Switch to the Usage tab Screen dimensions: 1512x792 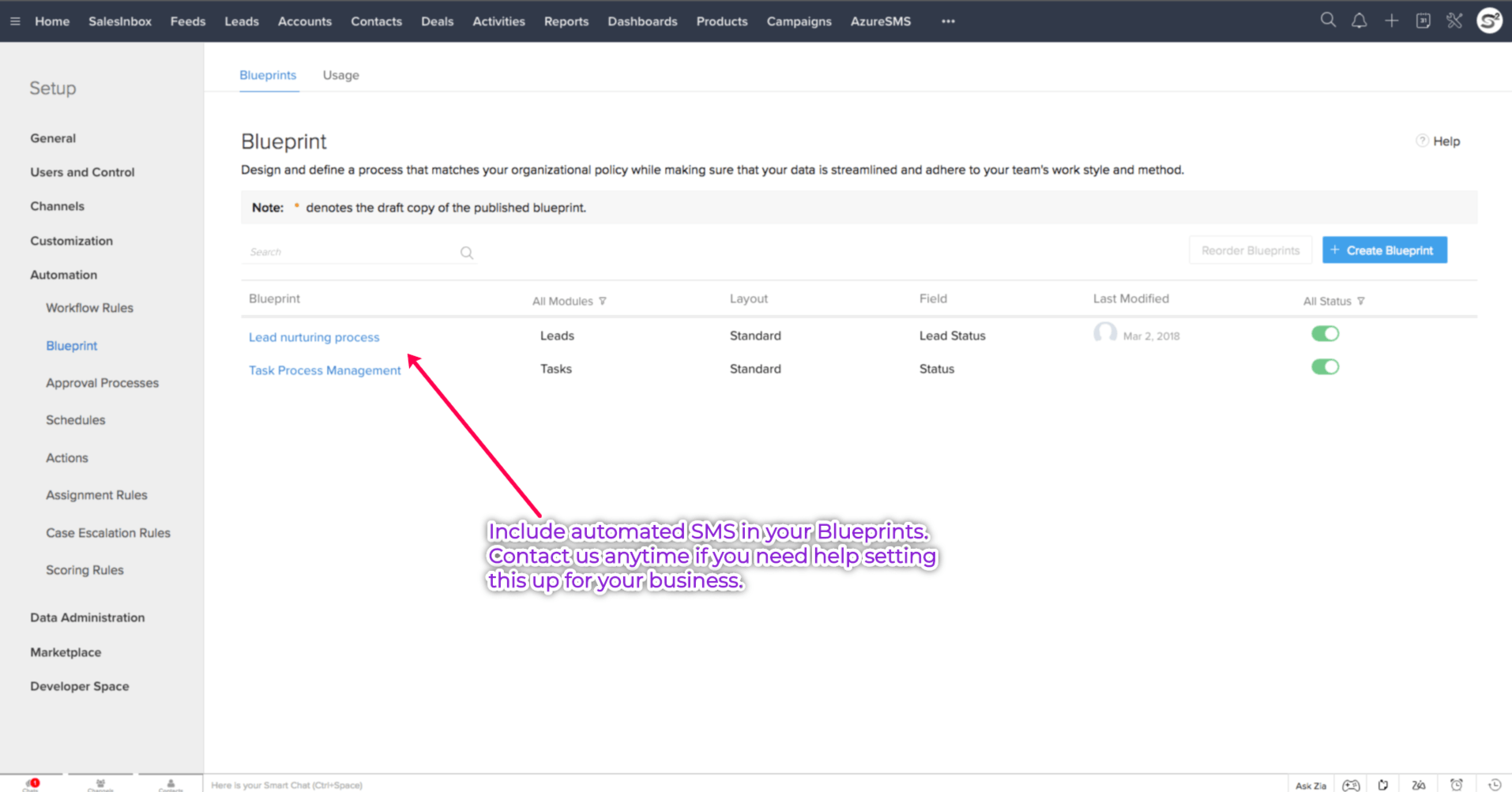point(340,75)
